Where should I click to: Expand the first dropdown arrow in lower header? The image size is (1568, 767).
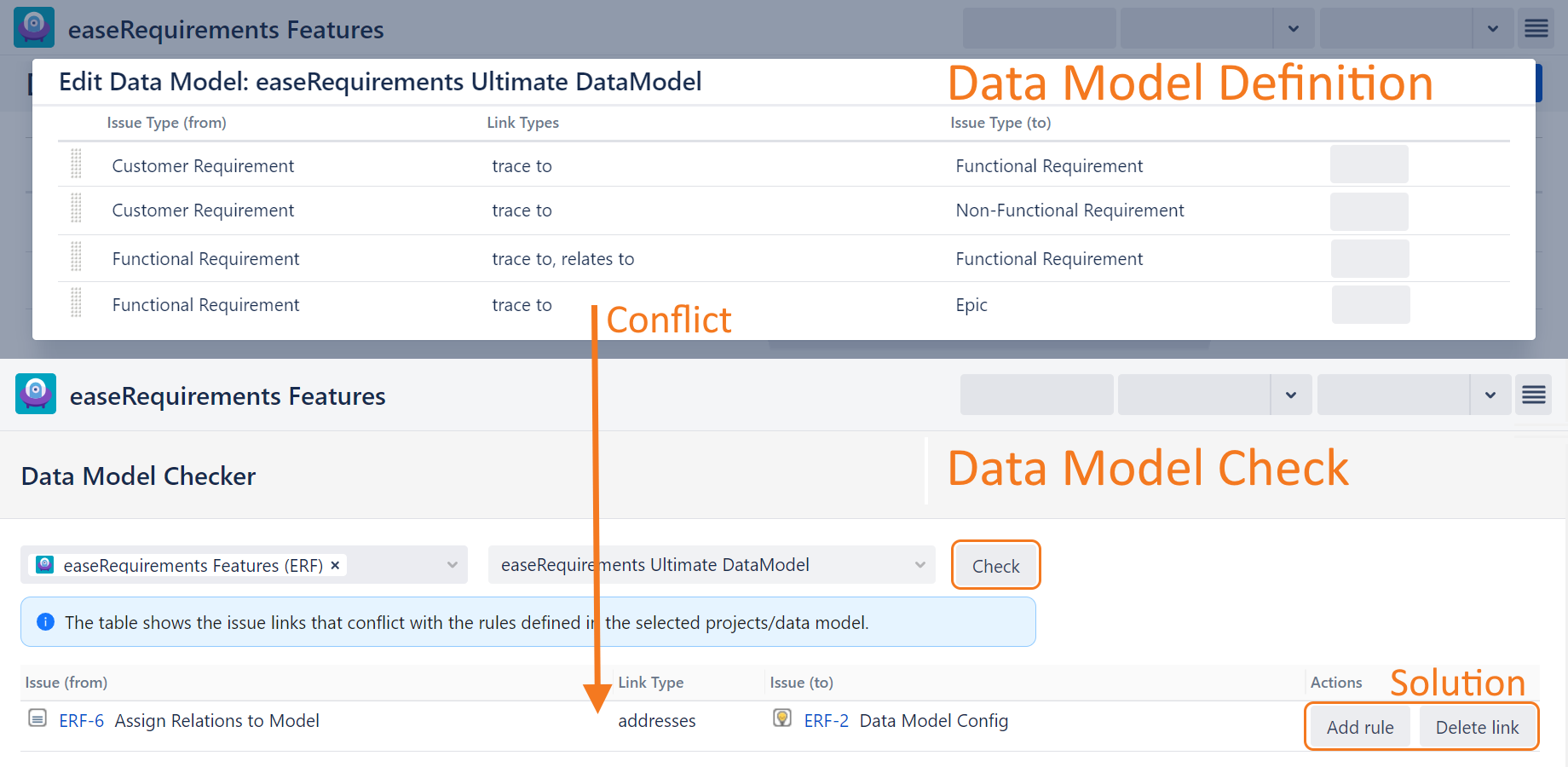(1291, 395)
